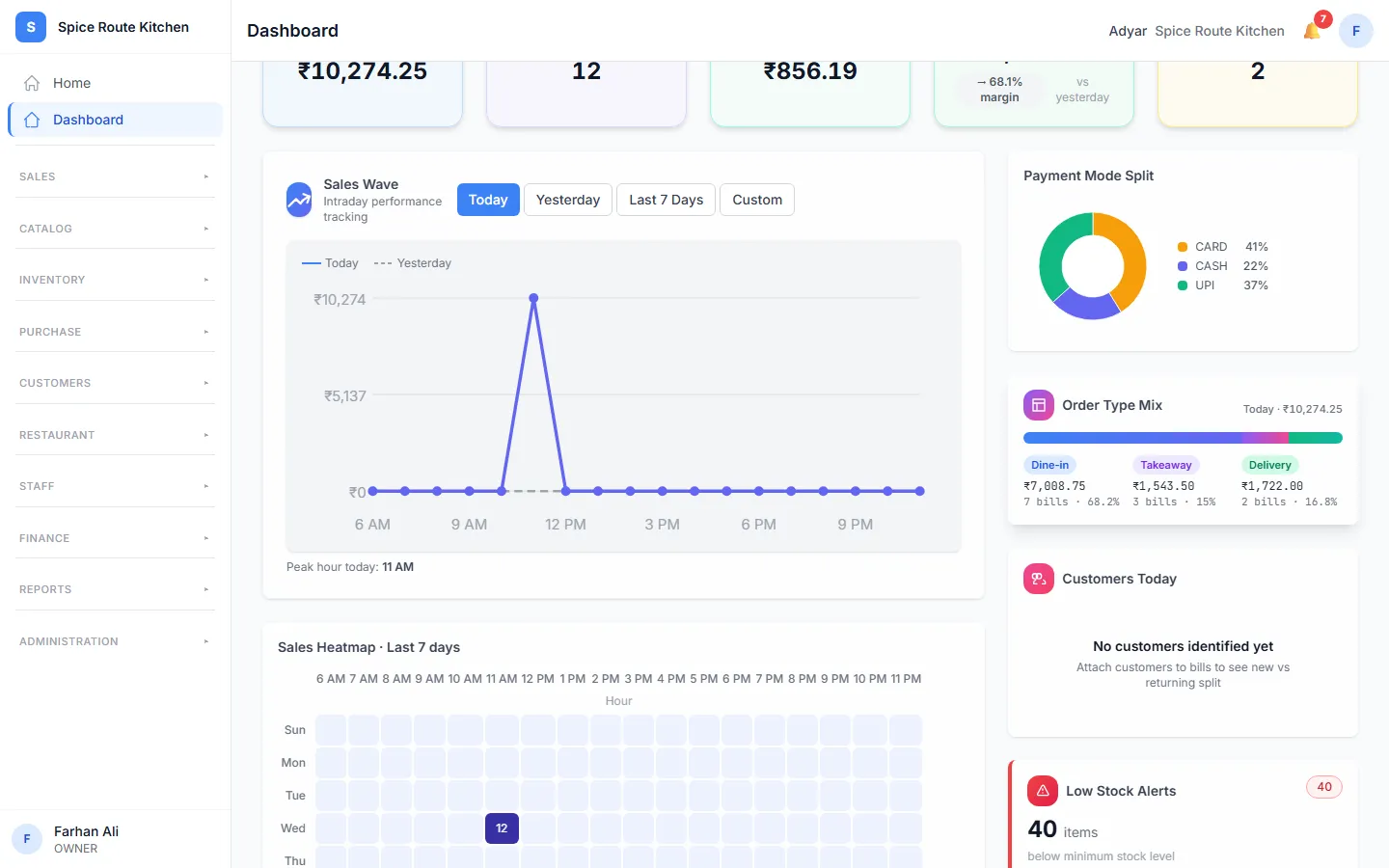The height and width of the screenshot is (868, 1389).
Task: Click the peak data point on sales chart
Action: tap(533, 298)
